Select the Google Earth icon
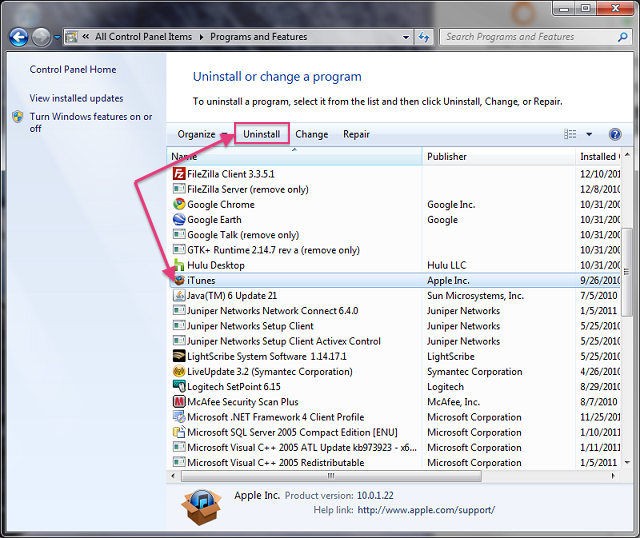Screen dimensions: 640x538 179,220
